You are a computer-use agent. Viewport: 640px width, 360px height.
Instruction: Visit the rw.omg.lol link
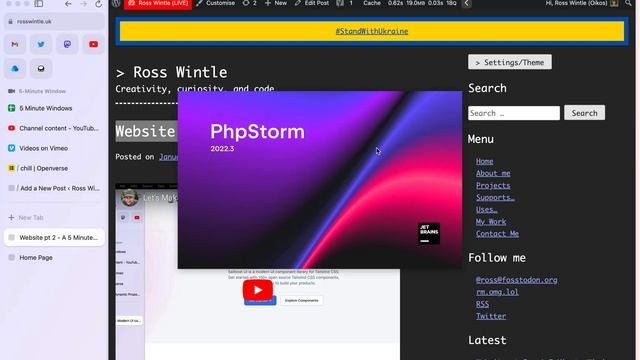(x=497, y=292)
